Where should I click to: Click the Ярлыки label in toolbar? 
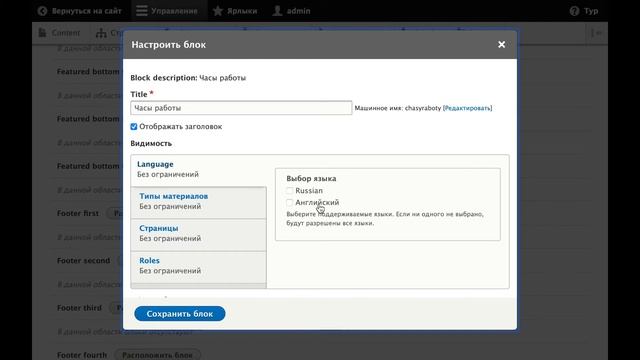click(242, 11)
